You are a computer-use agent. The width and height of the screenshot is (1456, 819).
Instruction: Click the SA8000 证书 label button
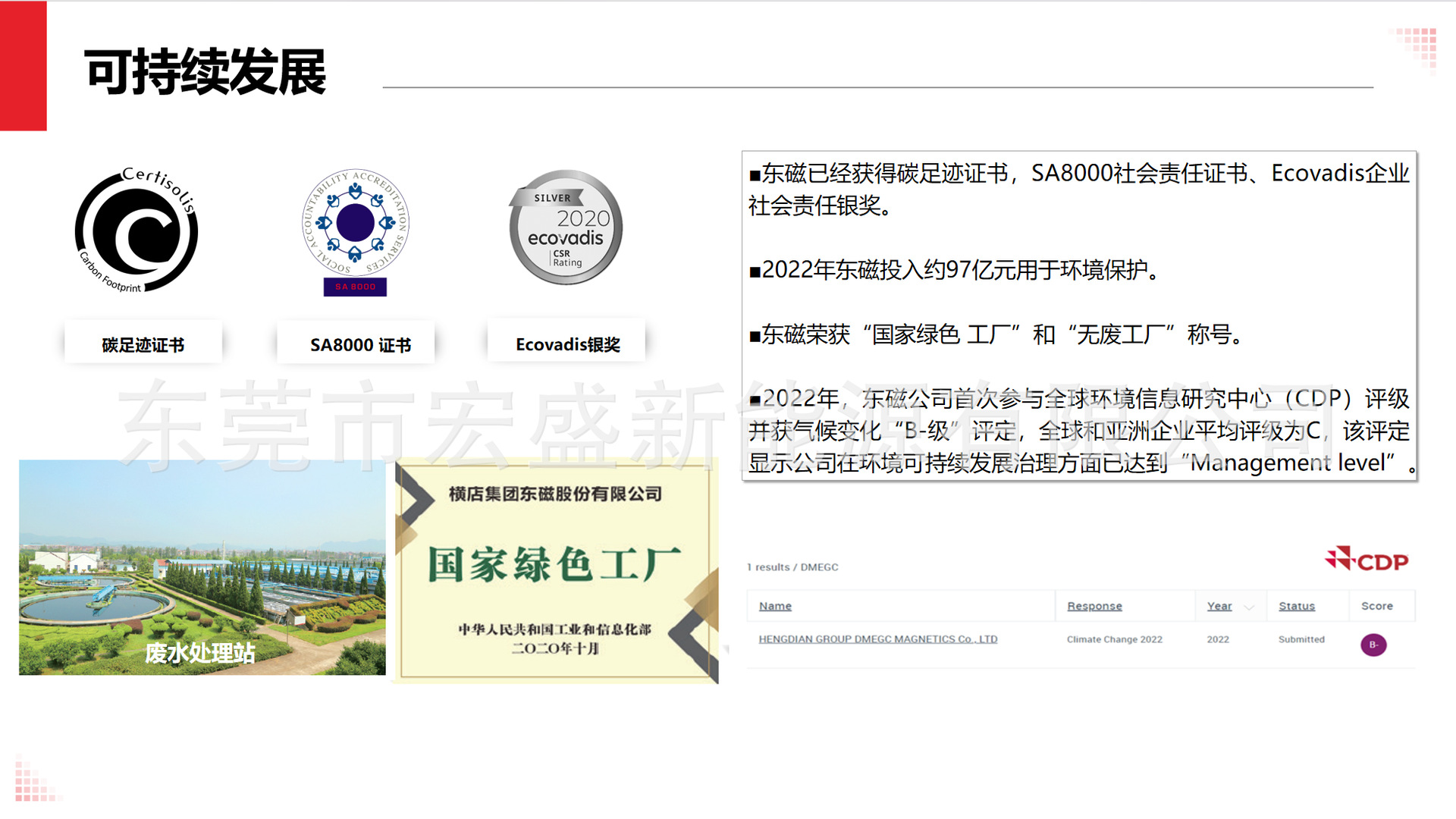pyautogui.click(x=360, y=344)
